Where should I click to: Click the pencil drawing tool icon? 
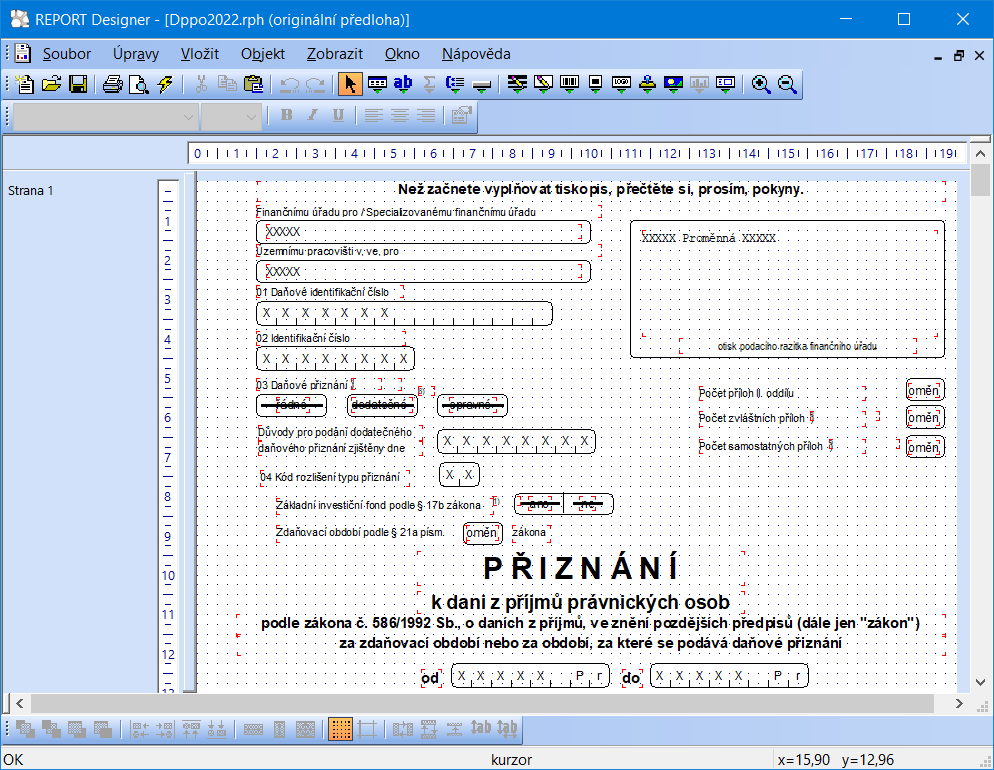[543, 84]
